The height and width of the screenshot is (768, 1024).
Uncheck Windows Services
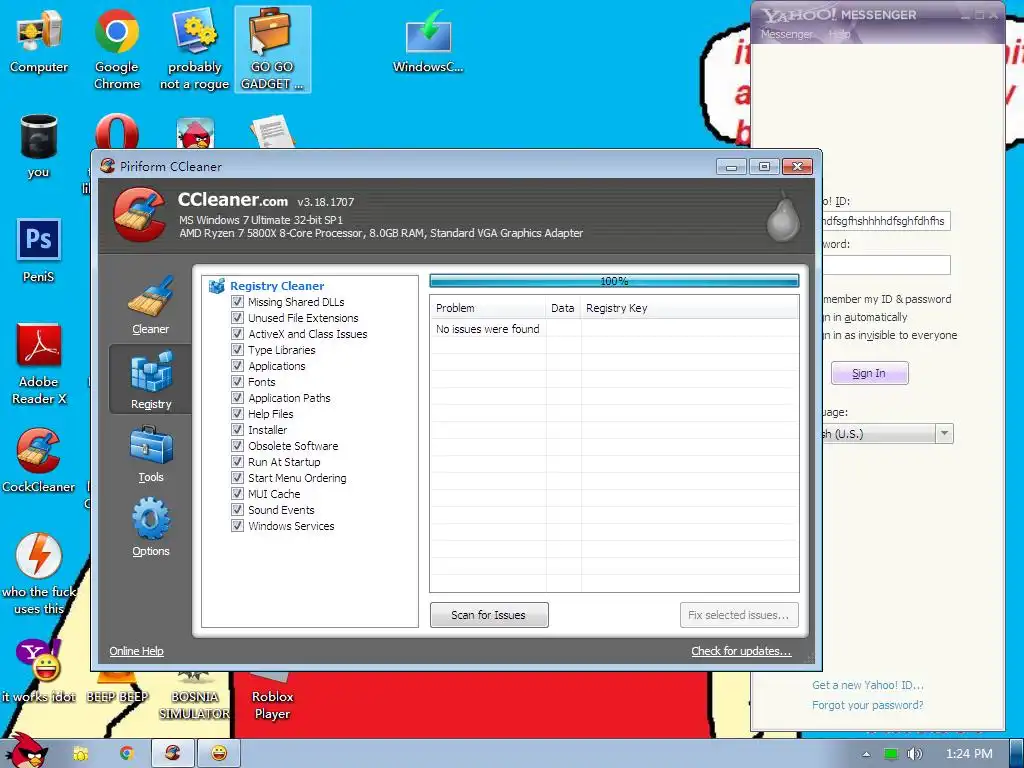[x=238, y=526]
